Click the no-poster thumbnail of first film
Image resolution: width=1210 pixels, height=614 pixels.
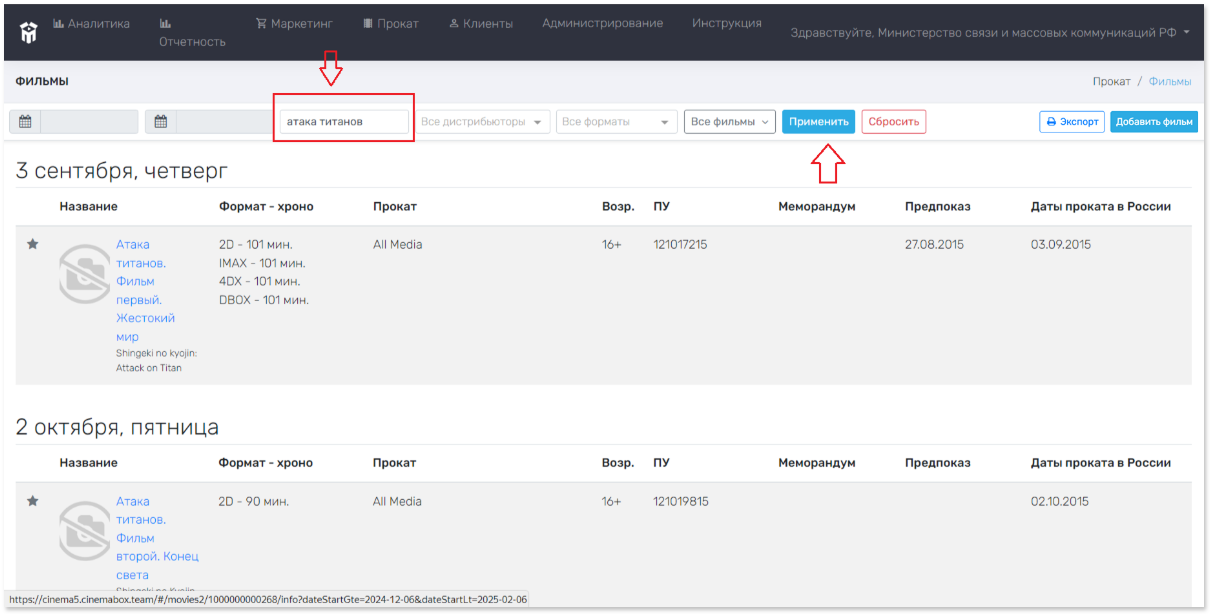pos(84,273)
